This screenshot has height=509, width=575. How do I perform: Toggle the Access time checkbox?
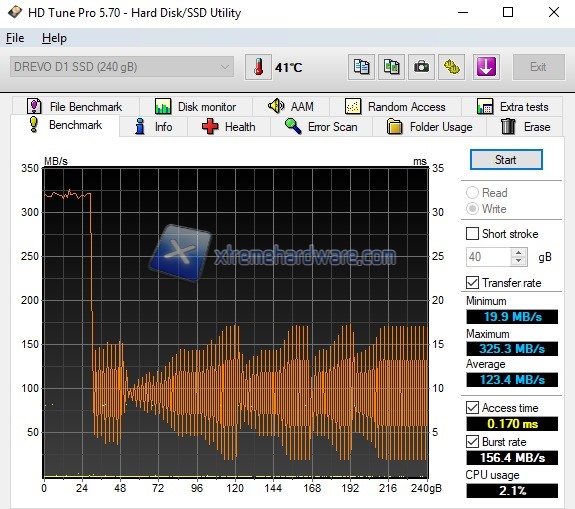[x=472, y=408]
